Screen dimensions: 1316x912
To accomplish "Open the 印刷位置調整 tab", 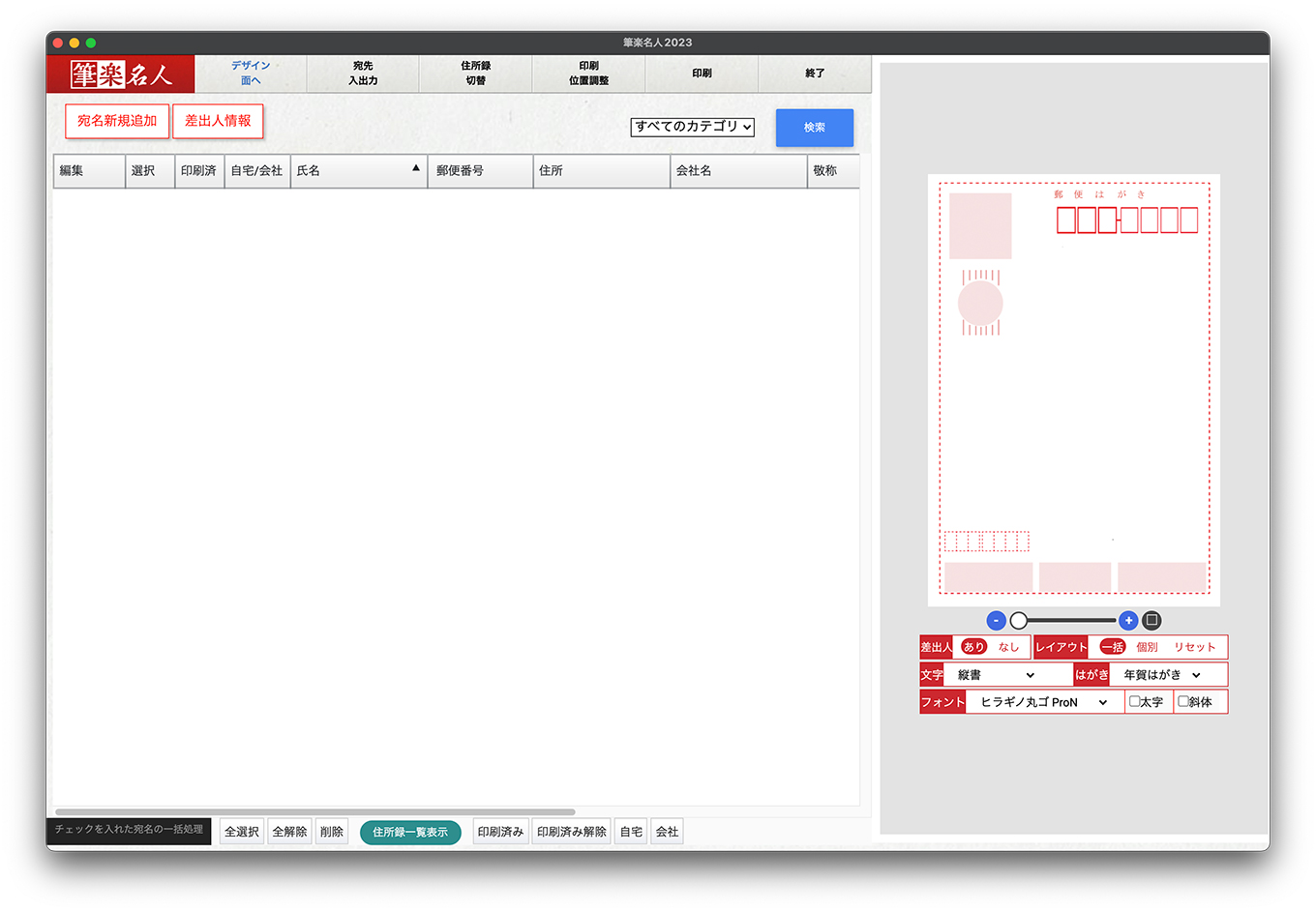I will tap(588, 74).
